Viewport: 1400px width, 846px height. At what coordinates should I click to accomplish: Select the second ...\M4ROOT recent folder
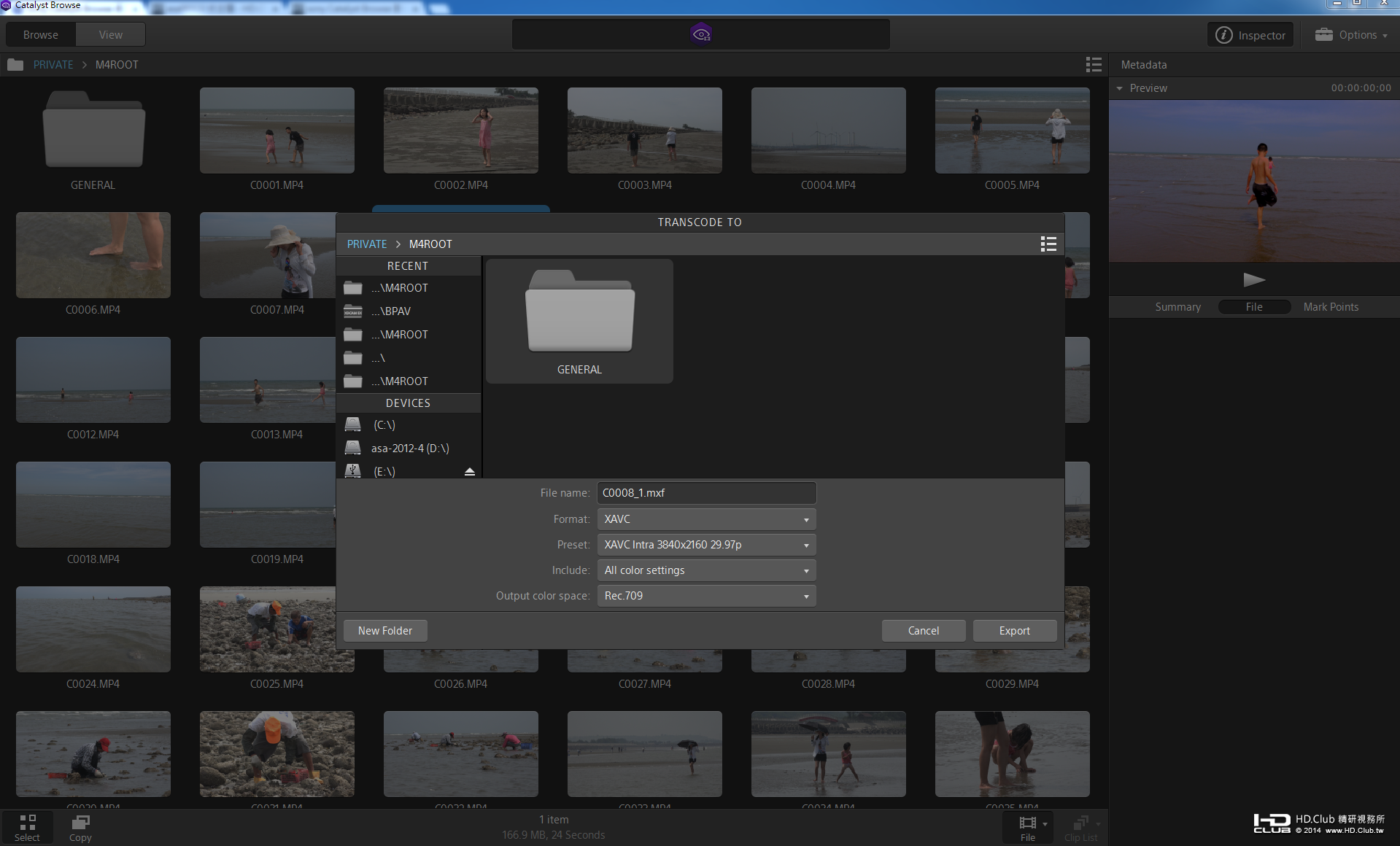(x=409, y=335)
